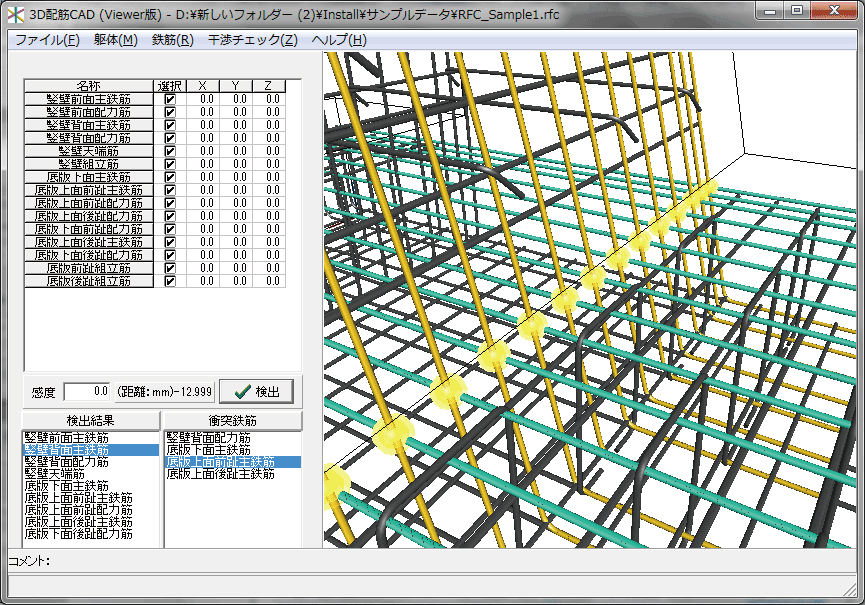Click the 検出 checkmark detect button

tap(256, 391)
